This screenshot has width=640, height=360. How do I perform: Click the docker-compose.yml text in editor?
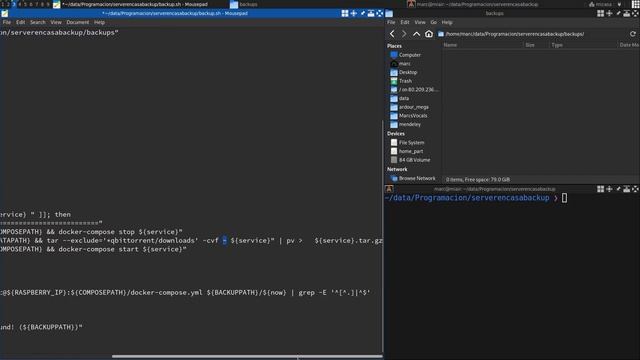point(166,293)
